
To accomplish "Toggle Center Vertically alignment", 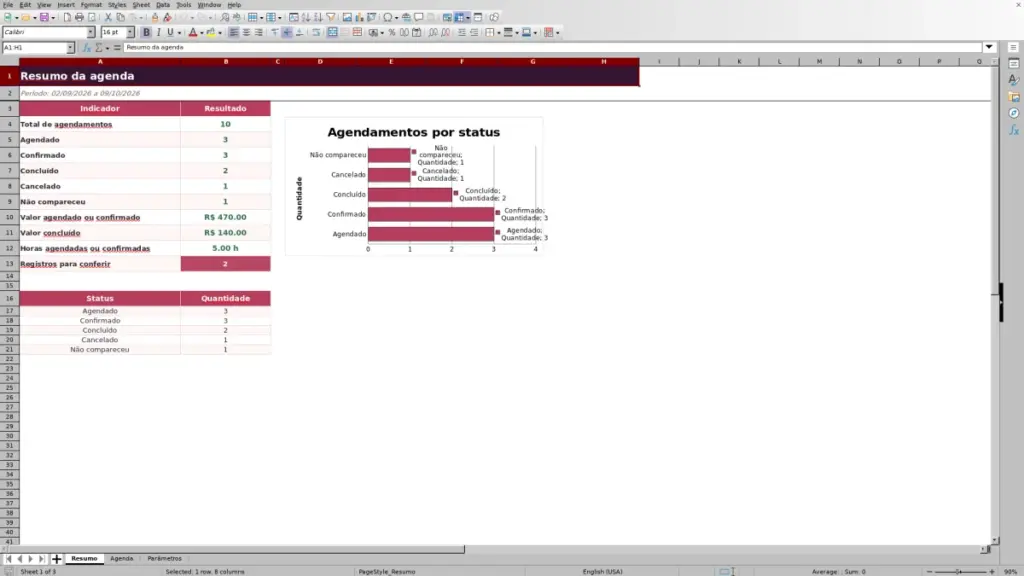I will click(x=287, y=33).
